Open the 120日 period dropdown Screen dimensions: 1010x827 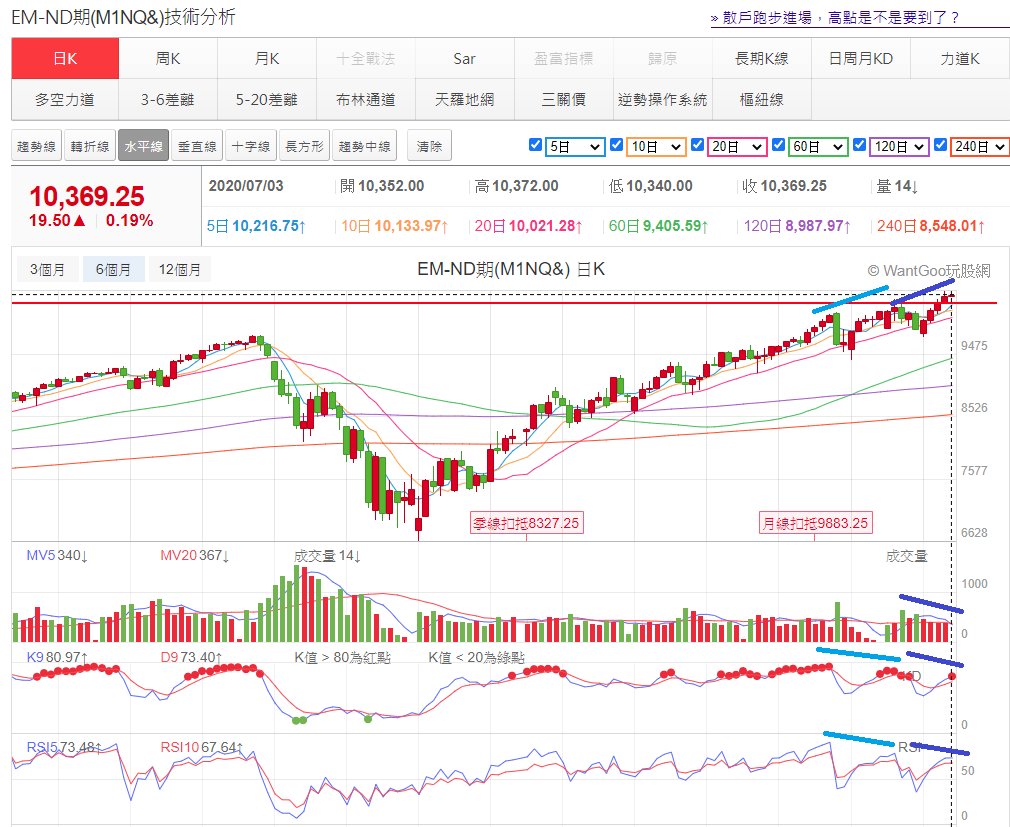pyautogui.click(x=899, y=147)
